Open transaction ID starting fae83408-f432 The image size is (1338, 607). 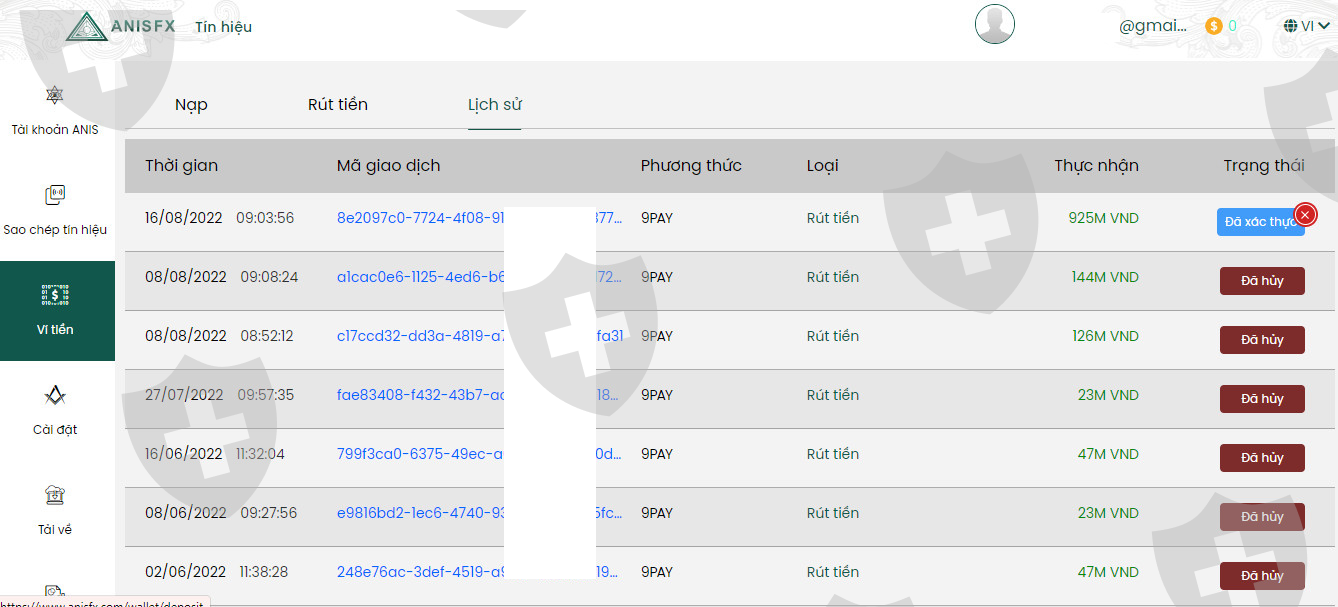480,395
